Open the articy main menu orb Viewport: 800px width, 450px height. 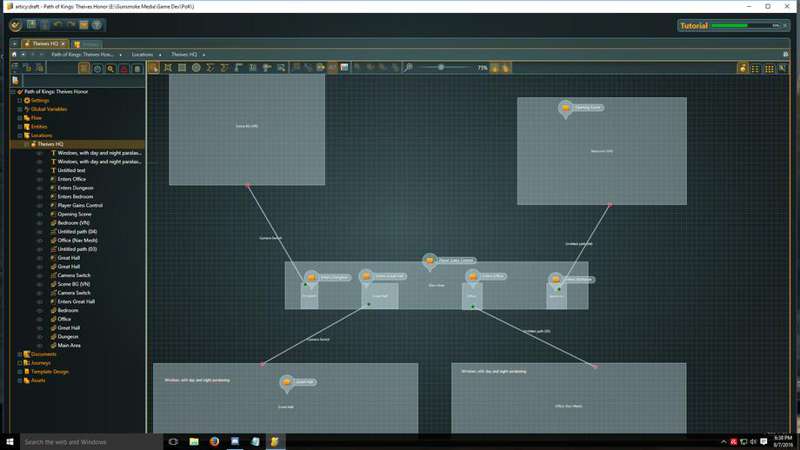pyautogui.click(x=15, y=25)
